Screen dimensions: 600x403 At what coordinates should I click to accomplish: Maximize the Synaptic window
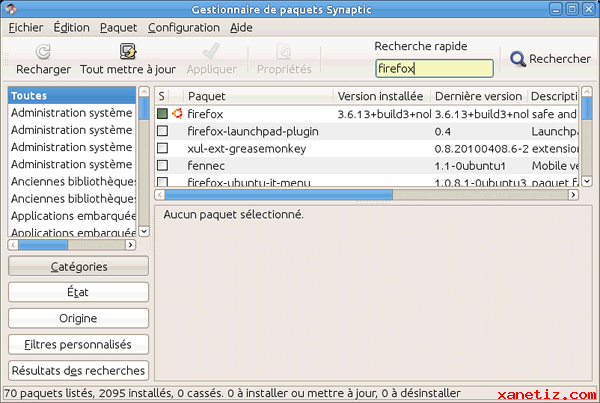572,9
